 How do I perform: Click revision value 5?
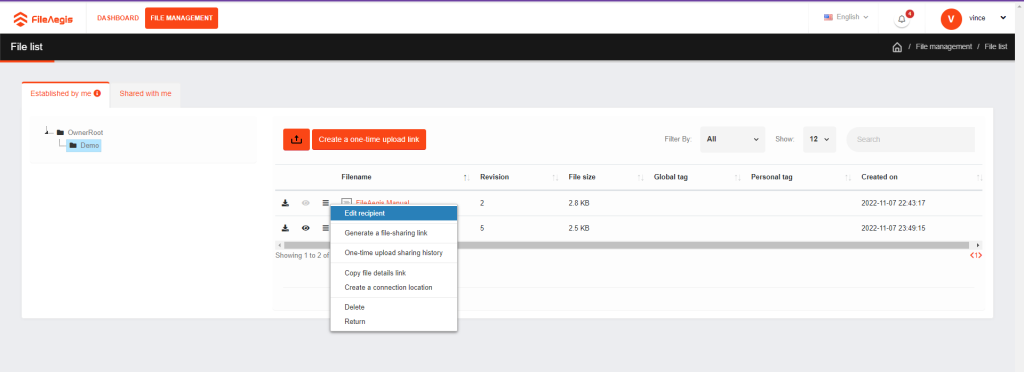[x=482, y=228]
